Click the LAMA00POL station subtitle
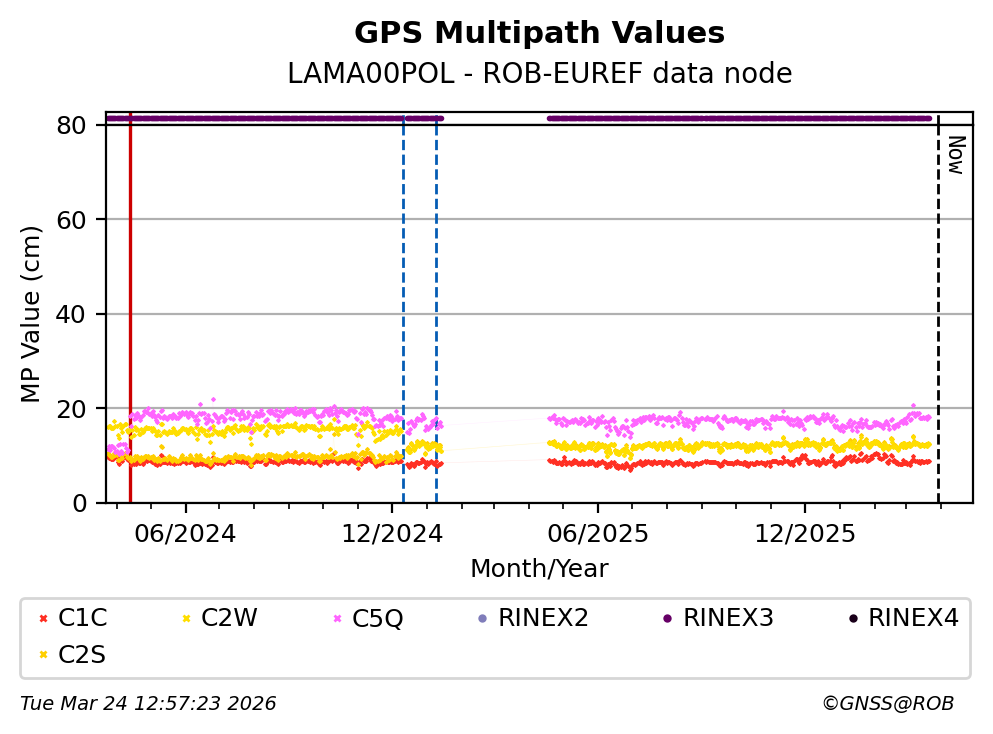This screenshot has height=734, width=993. (539, 74)
